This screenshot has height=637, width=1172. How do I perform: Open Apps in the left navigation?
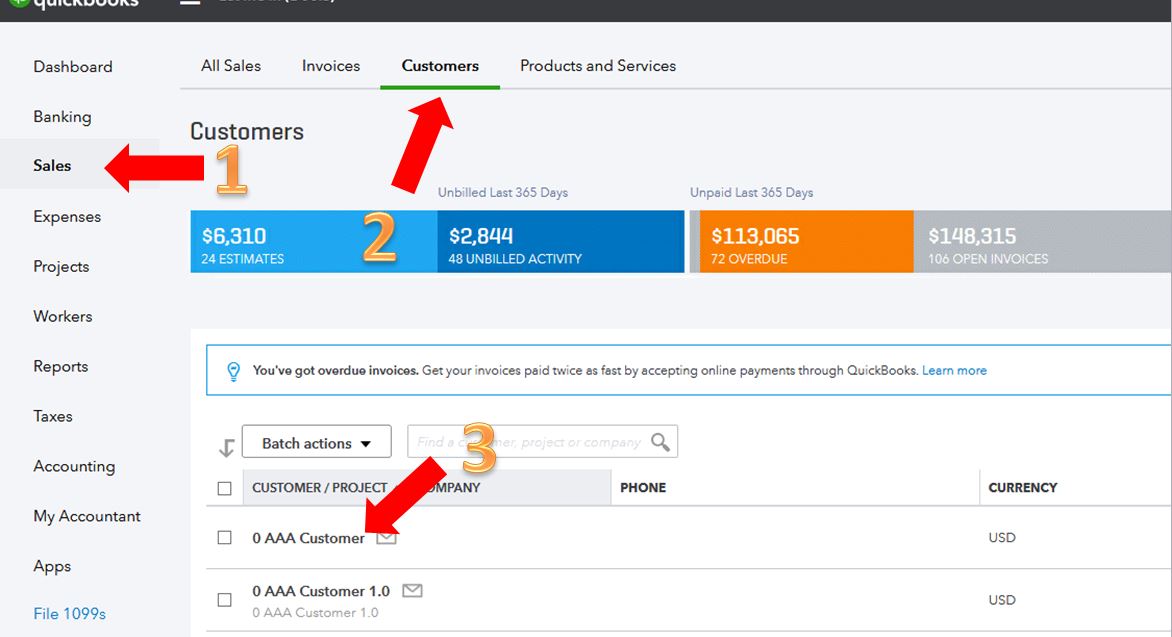click(x=52, y=566)
